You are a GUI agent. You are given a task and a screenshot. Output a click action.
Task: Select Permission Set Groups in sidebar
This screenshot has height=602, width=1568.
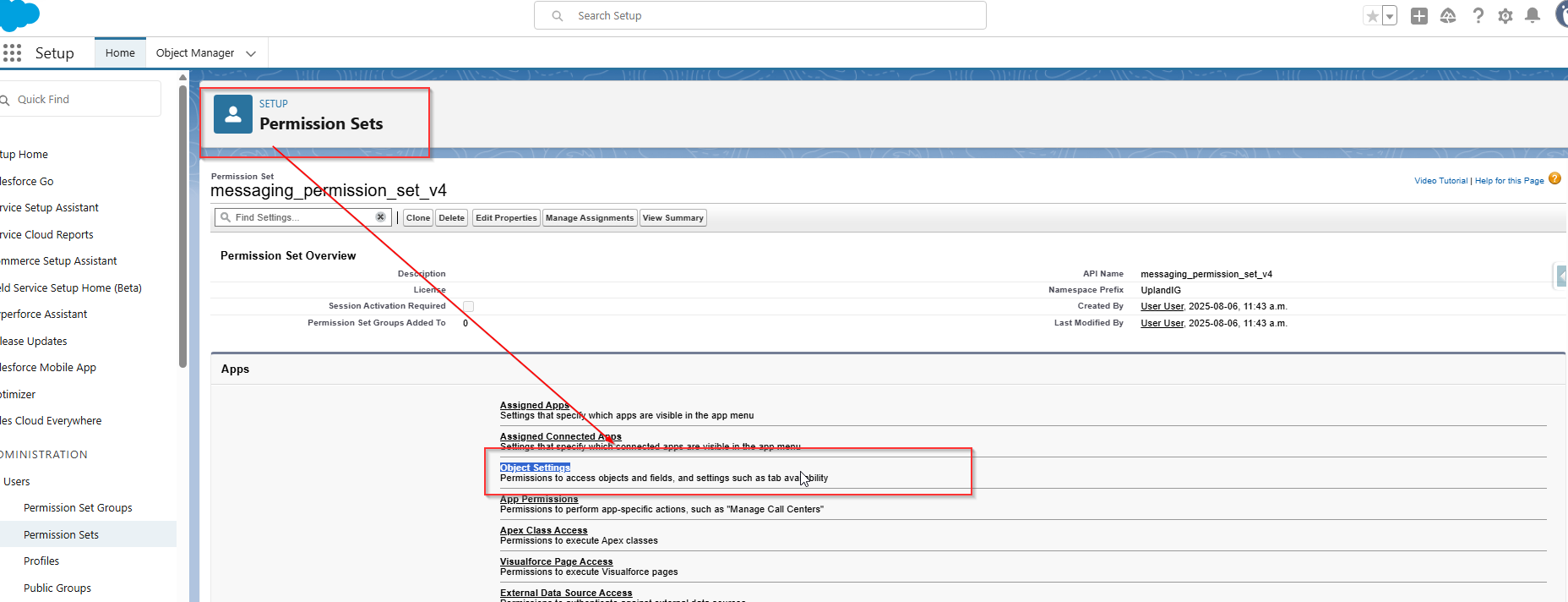tap(78, 508)
